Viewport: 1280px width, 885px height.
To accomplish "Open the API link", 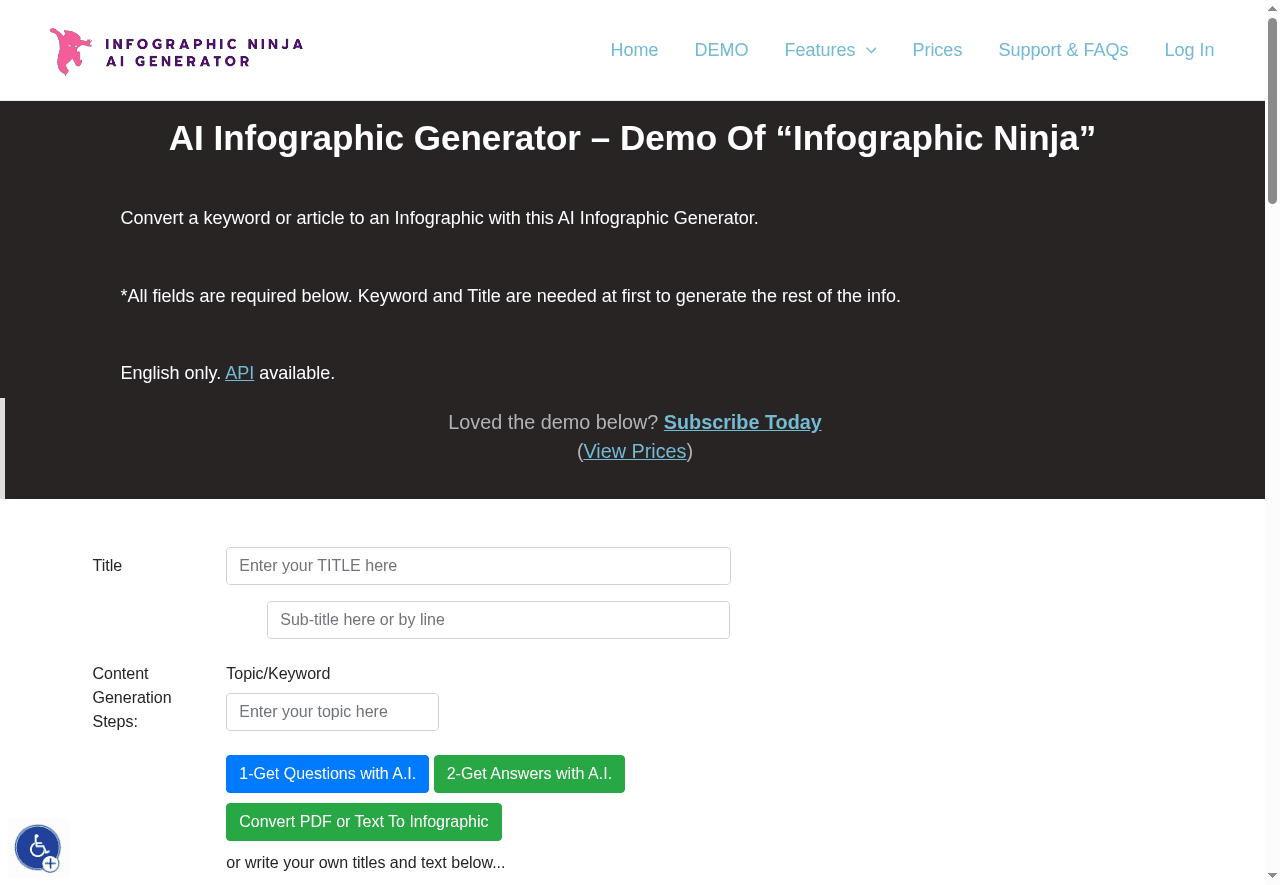I will pos(239,372).
